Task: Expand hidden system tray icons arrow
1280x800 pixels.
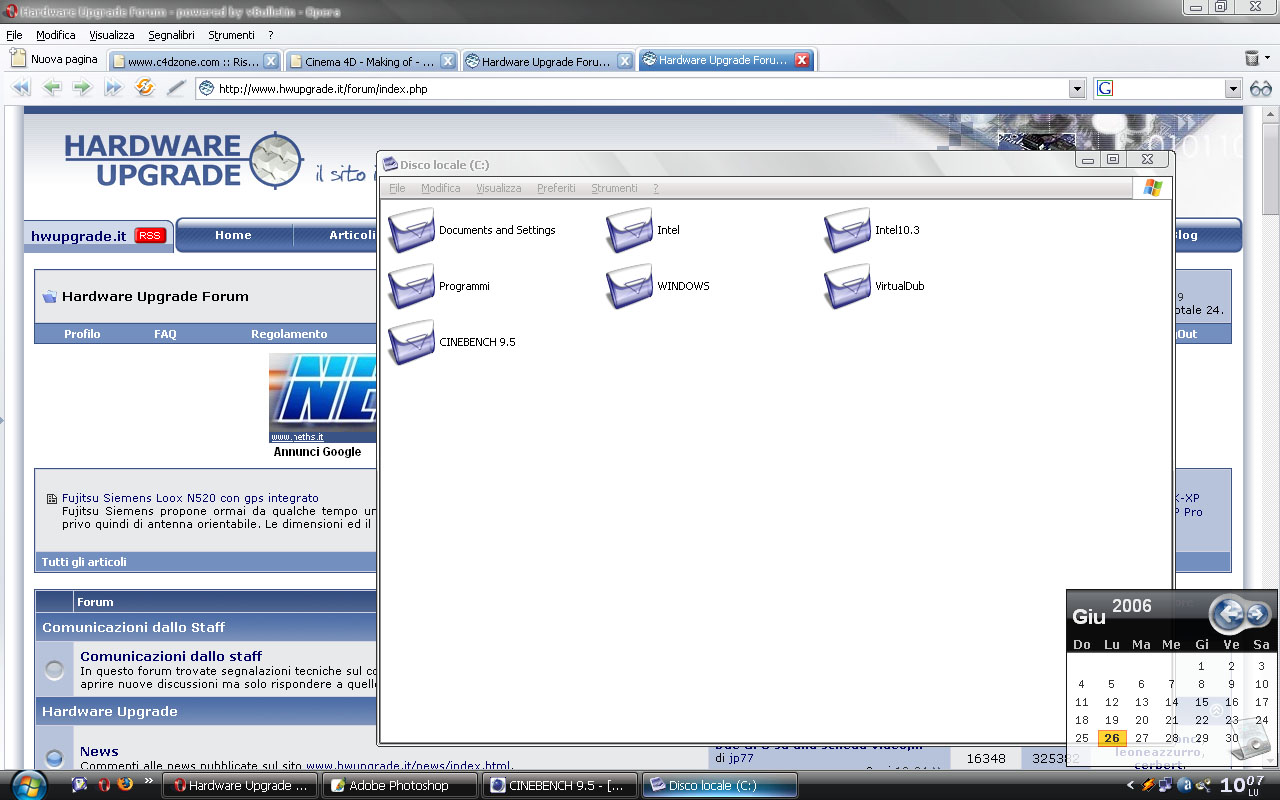Action: [x=1131, y=786]
